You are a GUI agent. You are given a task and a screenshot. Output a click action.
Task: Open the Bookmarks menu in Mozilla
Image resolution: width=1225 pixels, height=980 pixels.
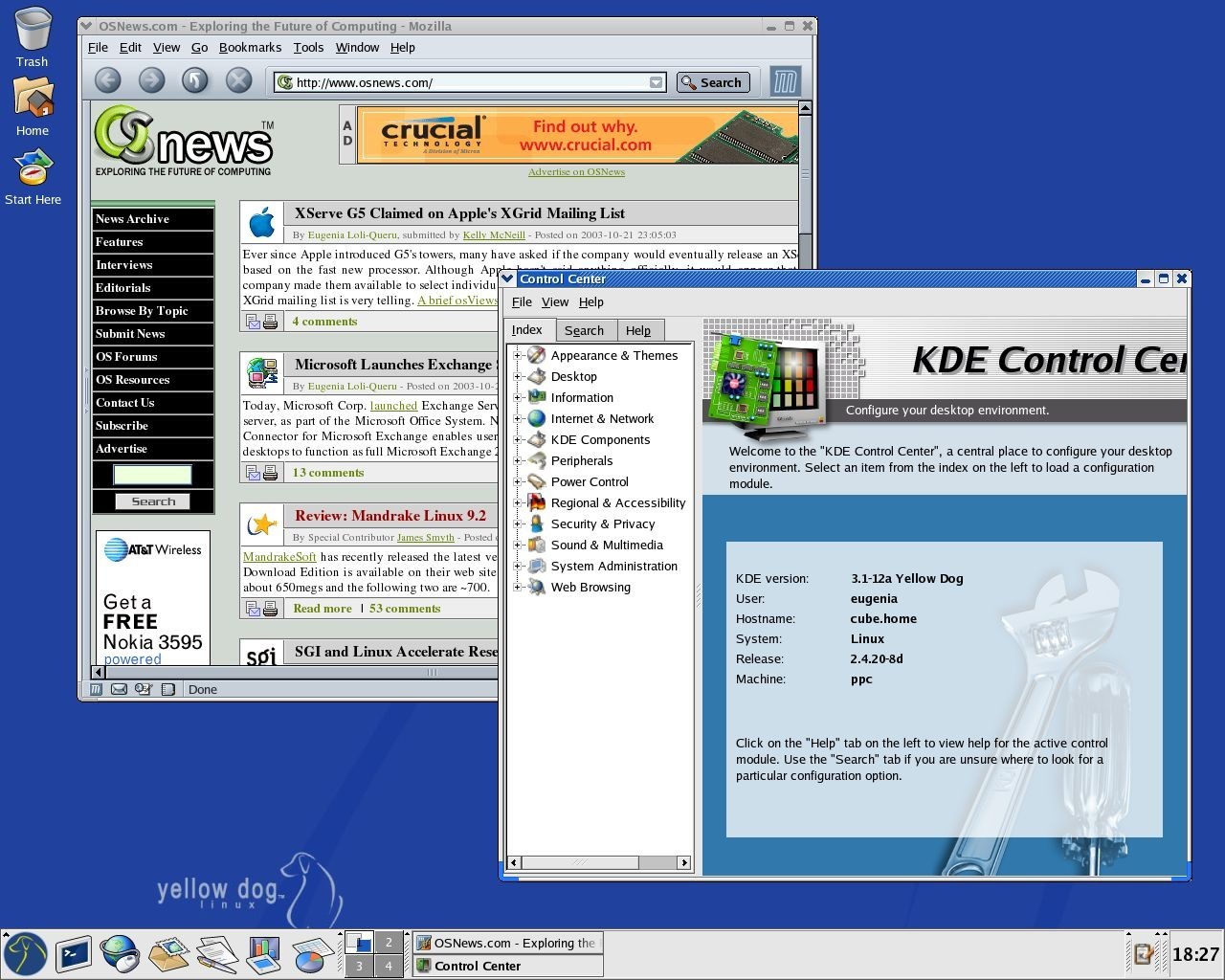[x=250, y=47]
